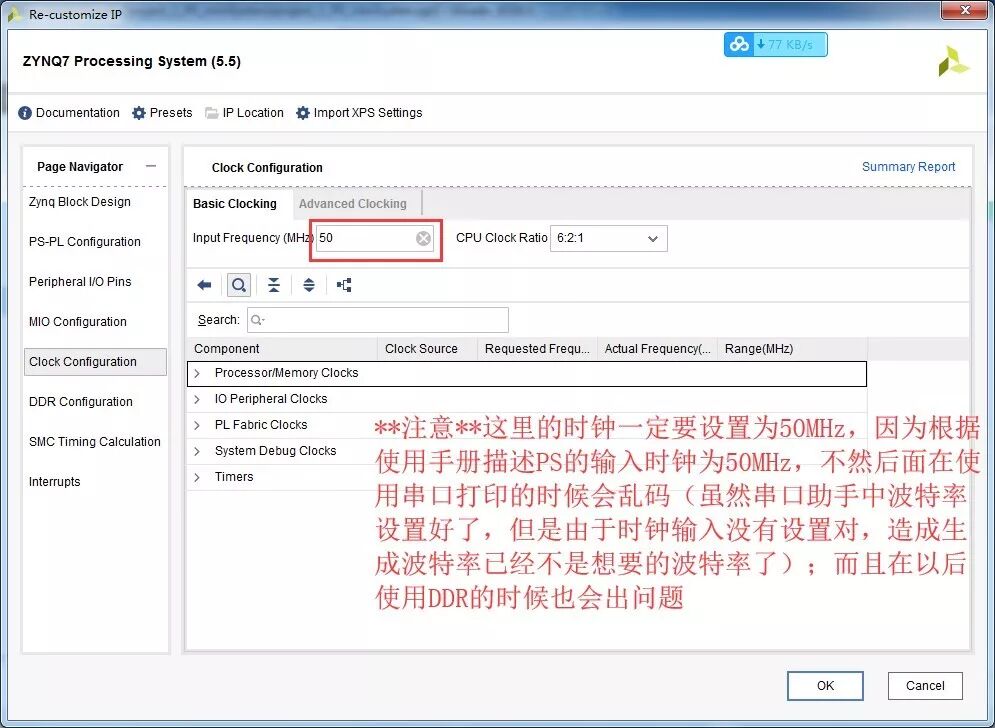This screenshot has height=728, width=995.
Task: Collapse Page Navigator with minus icon
Action: 150,166
